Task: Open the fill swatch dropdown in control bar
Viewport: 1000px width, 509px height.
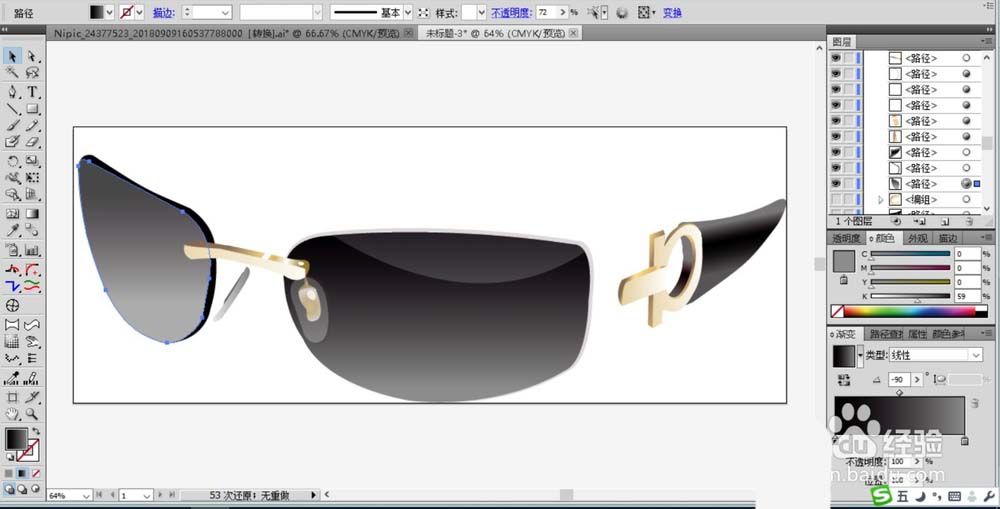Action: point(109,12)
